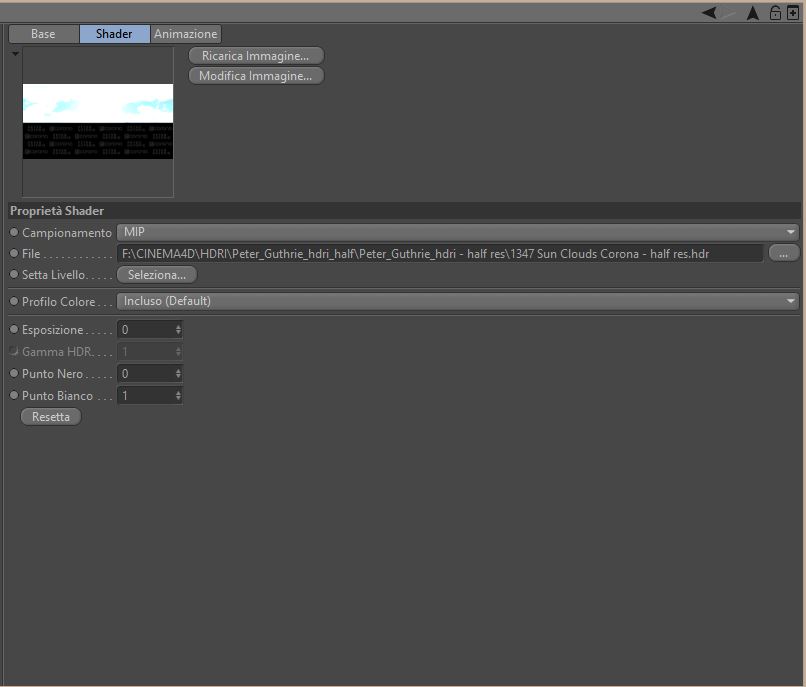
Task: Click the up arrow navigation icon
Action: point(753,13)
